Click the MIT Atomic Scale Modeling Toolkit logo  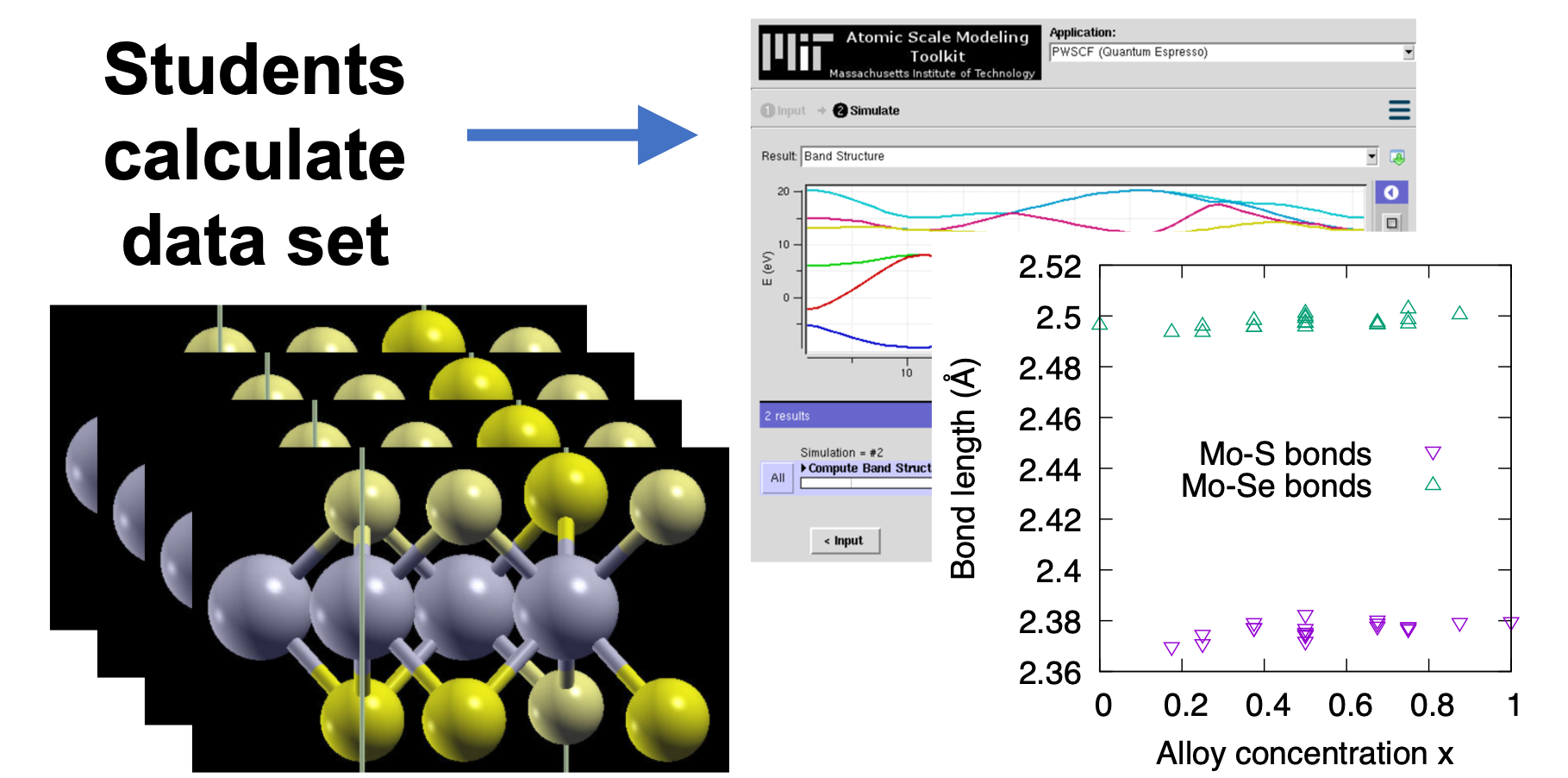899,53
